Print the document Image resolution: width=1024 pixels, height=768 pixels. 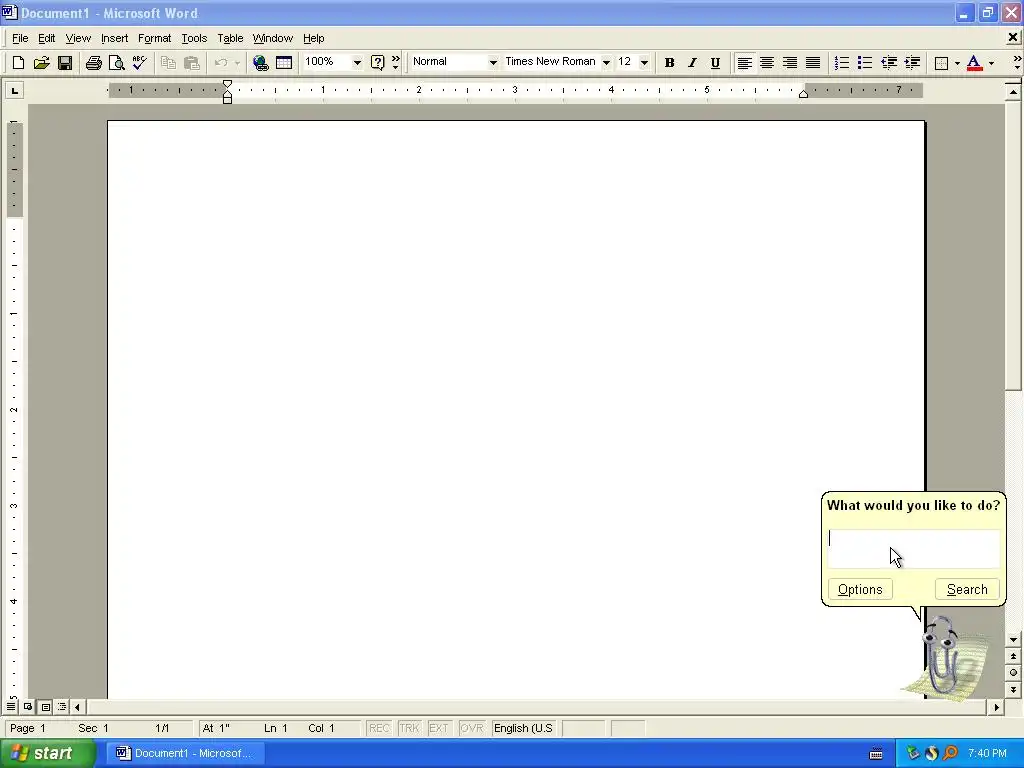click(93, 63)
